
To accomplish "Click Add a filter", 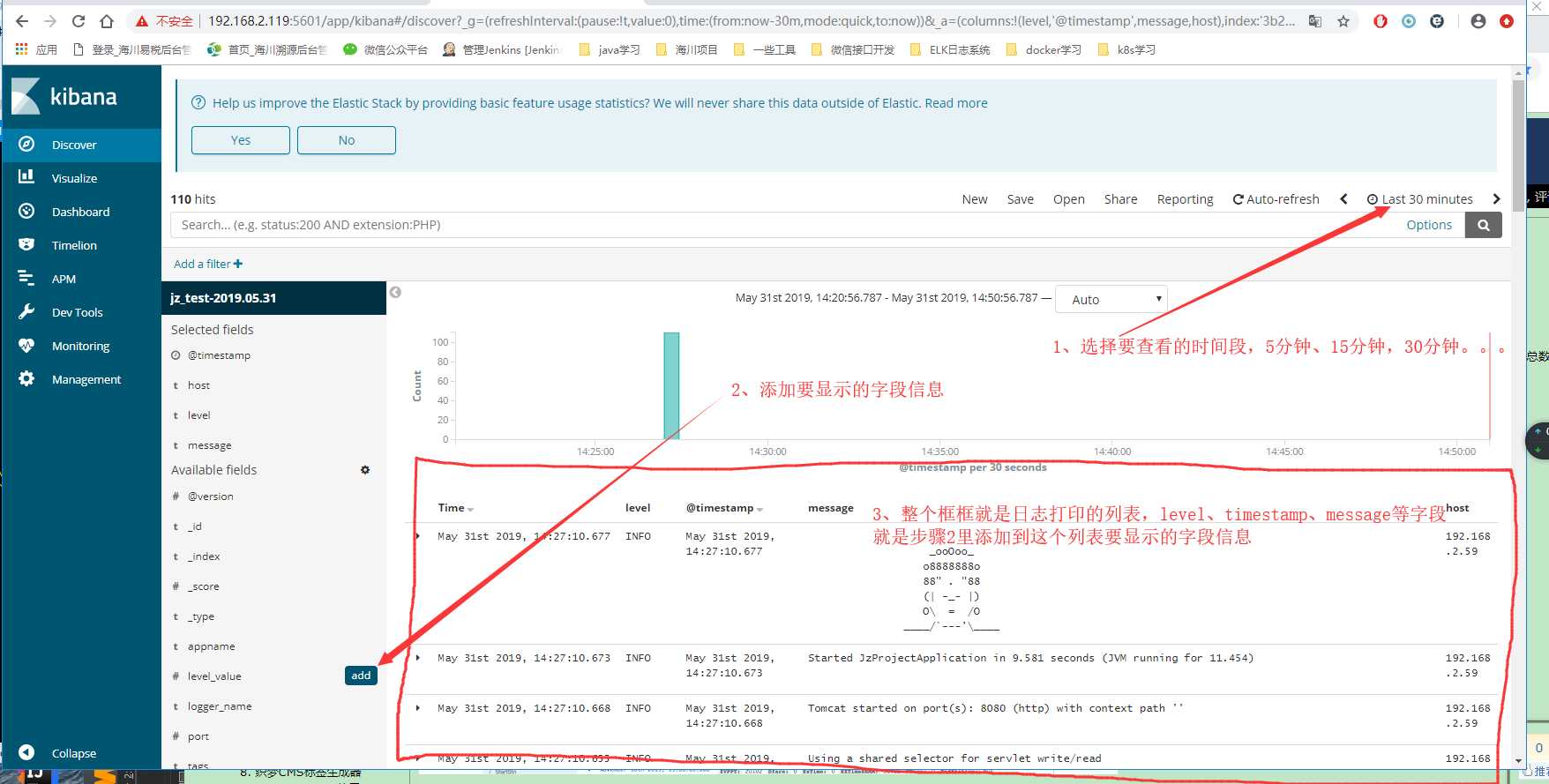I will pos(208,264).
